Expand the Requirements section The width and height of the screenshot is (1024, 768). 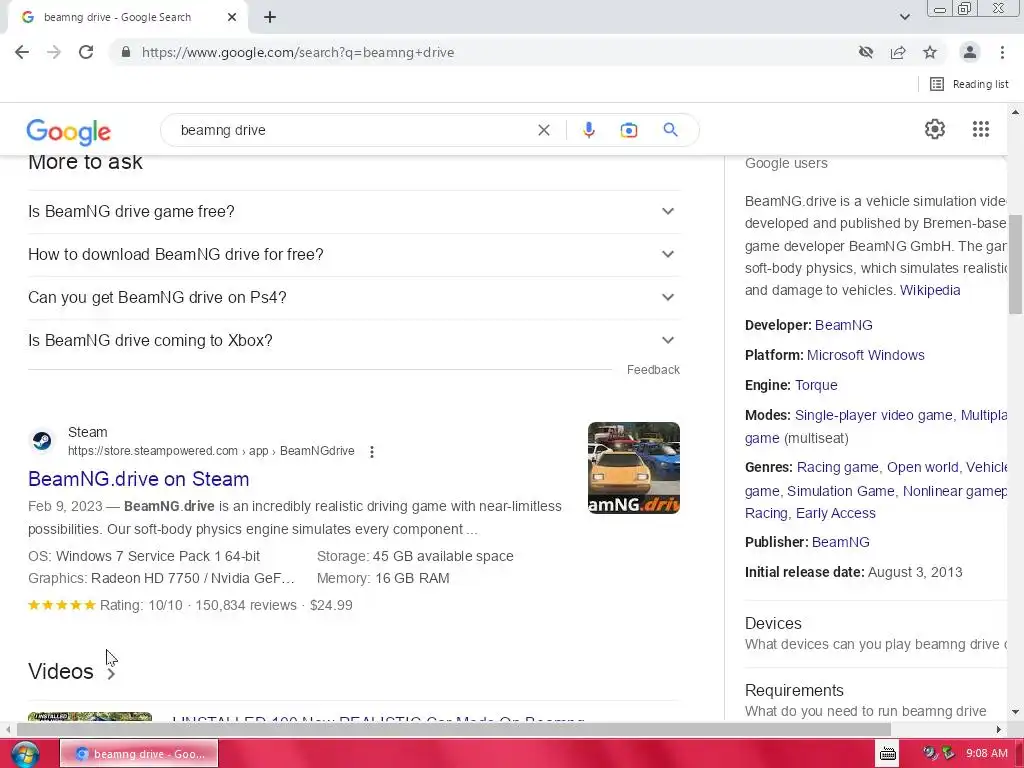[876, 700]
